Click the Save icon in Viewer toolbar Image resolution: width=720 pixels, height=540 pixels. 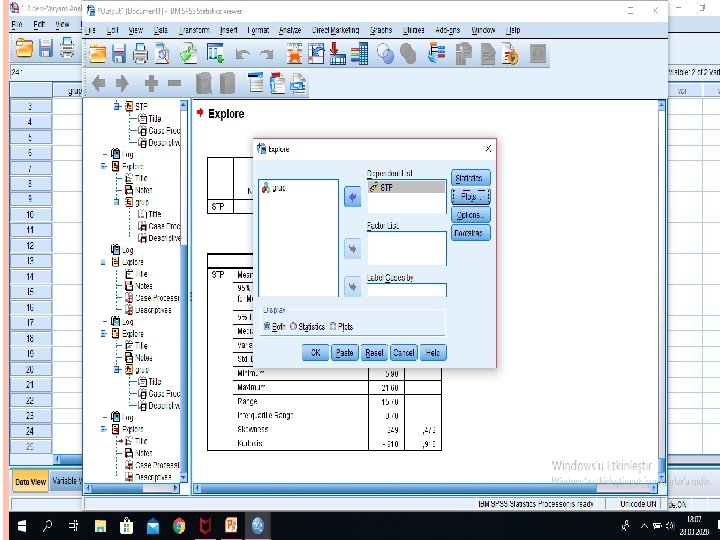[x=119, y=53]
